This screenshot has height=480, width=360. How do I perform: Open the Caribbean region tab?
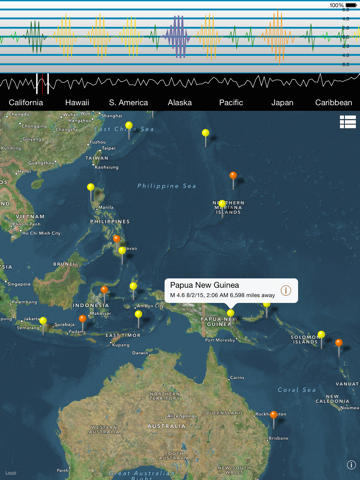(334, 102)
